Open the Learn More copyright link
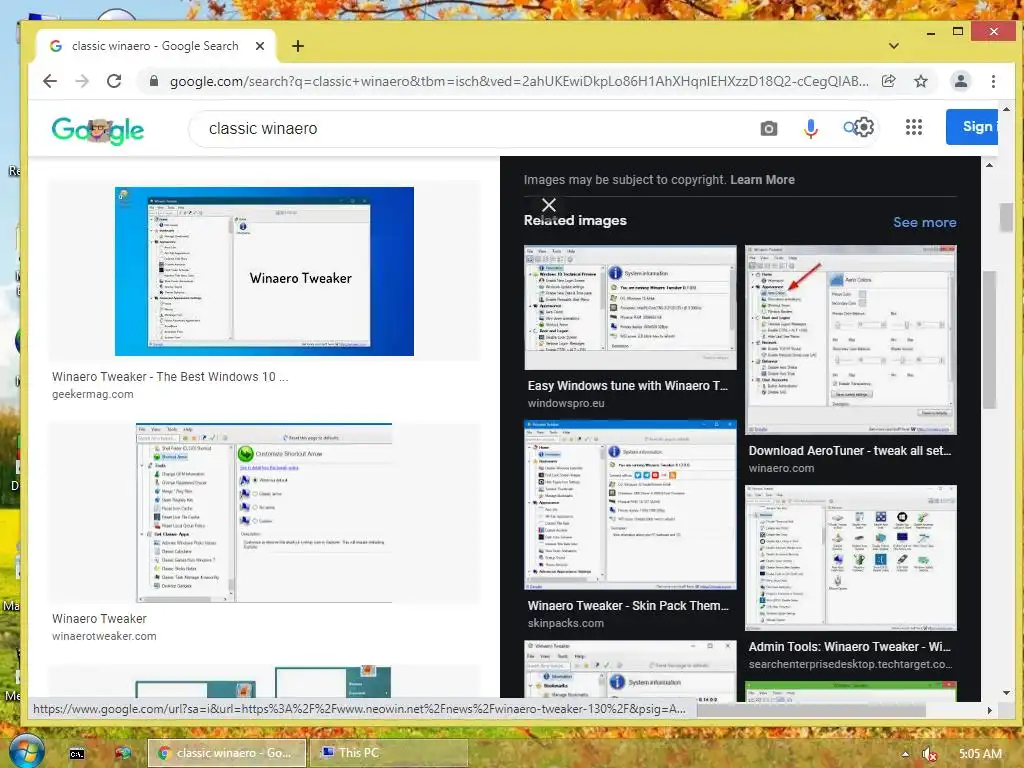1024x768 pixels. point(762,180)
